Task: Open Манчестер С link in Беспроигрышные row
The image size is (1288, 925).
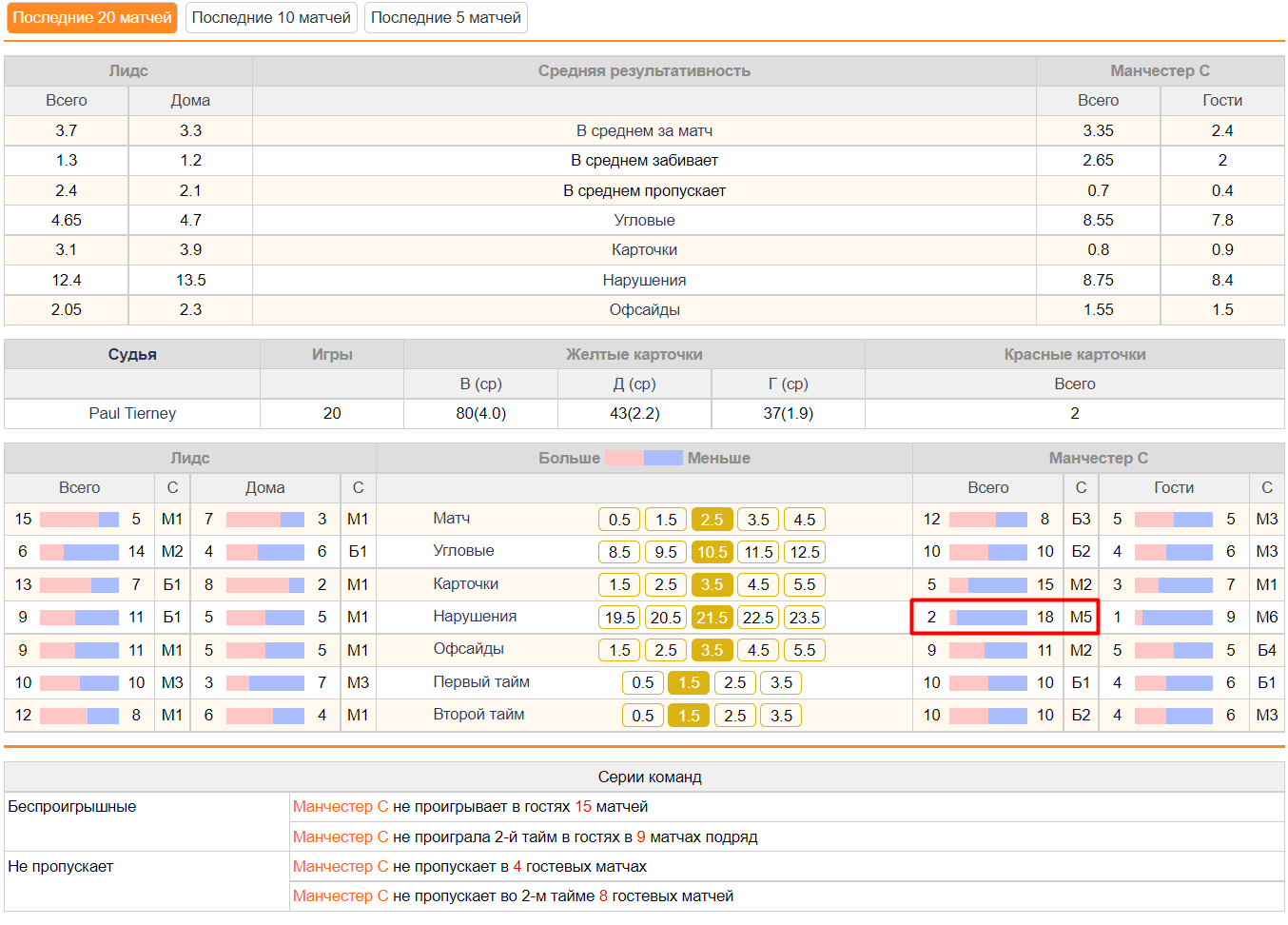Action: [341, 807]
